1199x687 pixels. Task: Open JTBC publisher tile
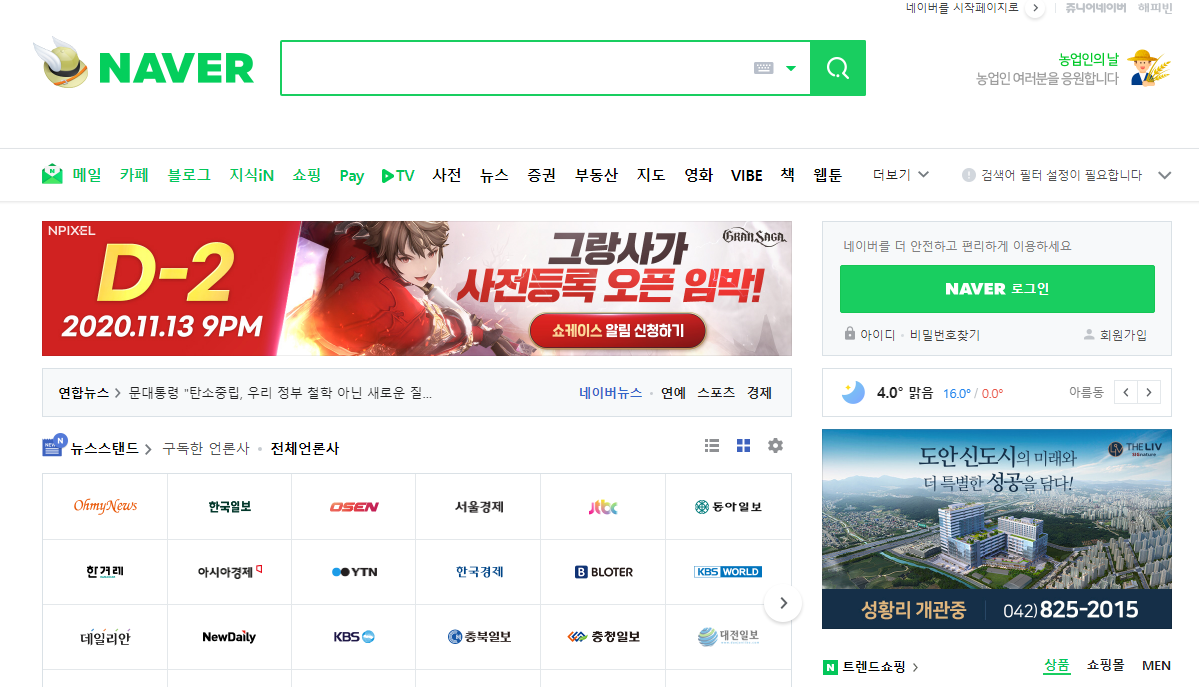tap(603, 506)
